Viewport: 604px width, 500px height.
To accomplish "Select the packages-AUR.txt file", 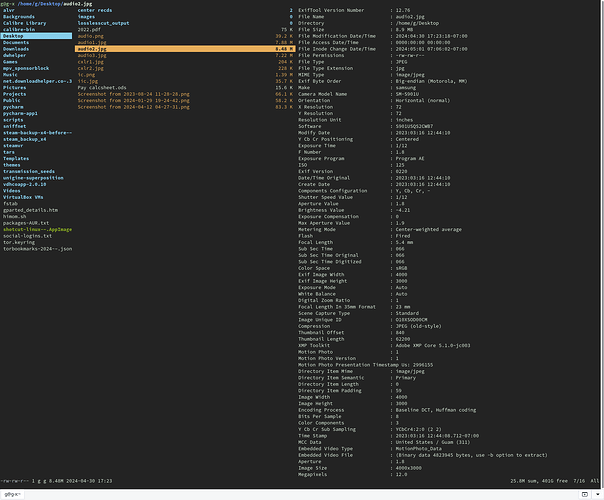I will click(x=26, y=223).
